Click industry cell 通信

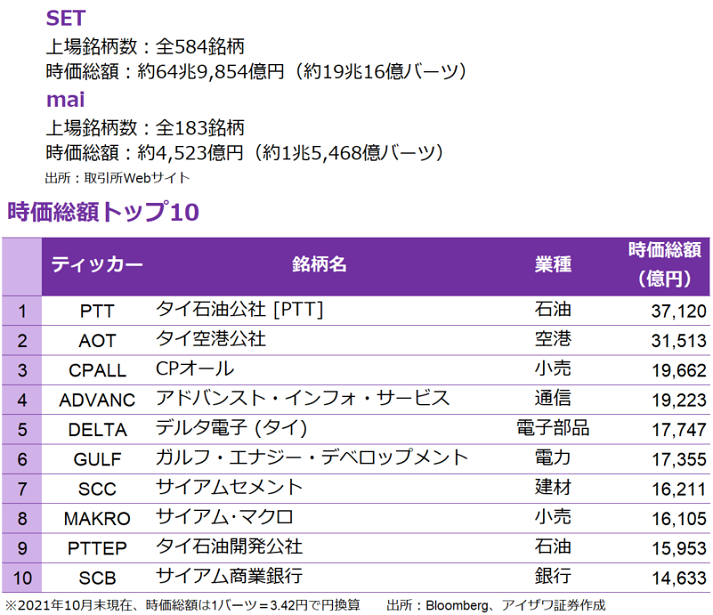tap(553, 398)
